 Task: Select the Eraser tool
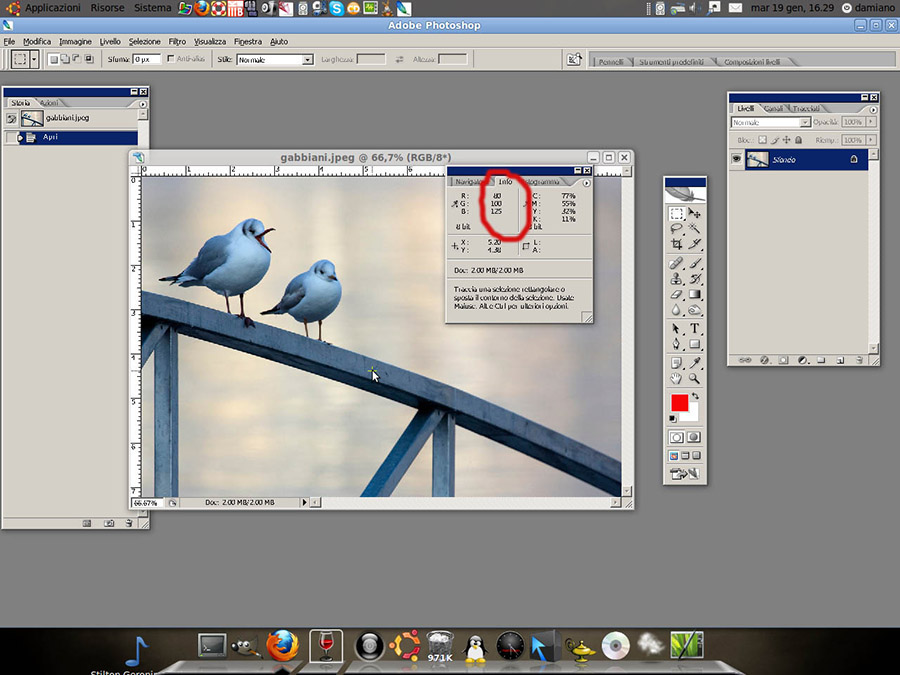pyautogui.click(x=677, y=295)
